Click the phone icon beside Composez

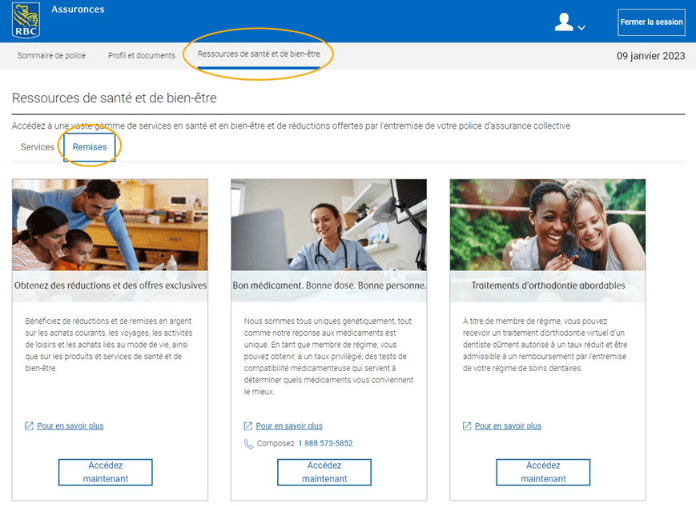click(248, 444)
